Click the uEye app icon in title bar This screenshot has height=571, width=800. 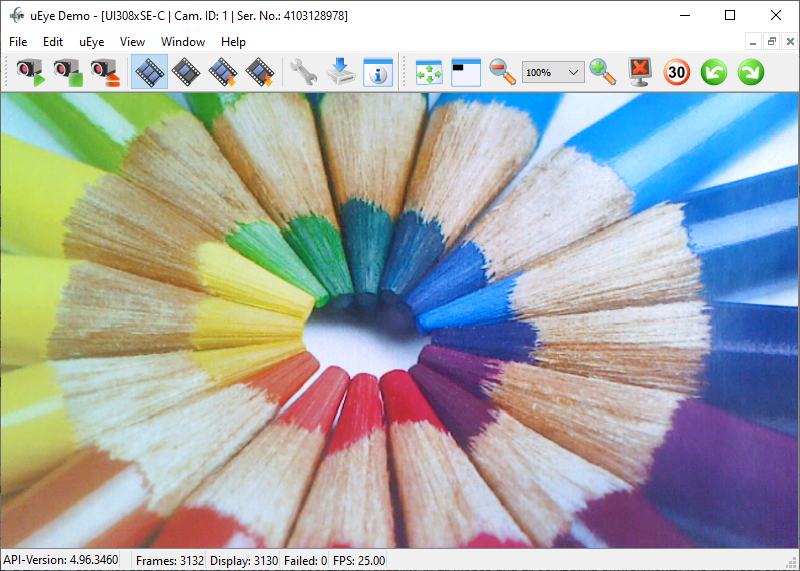coord(17,15)
